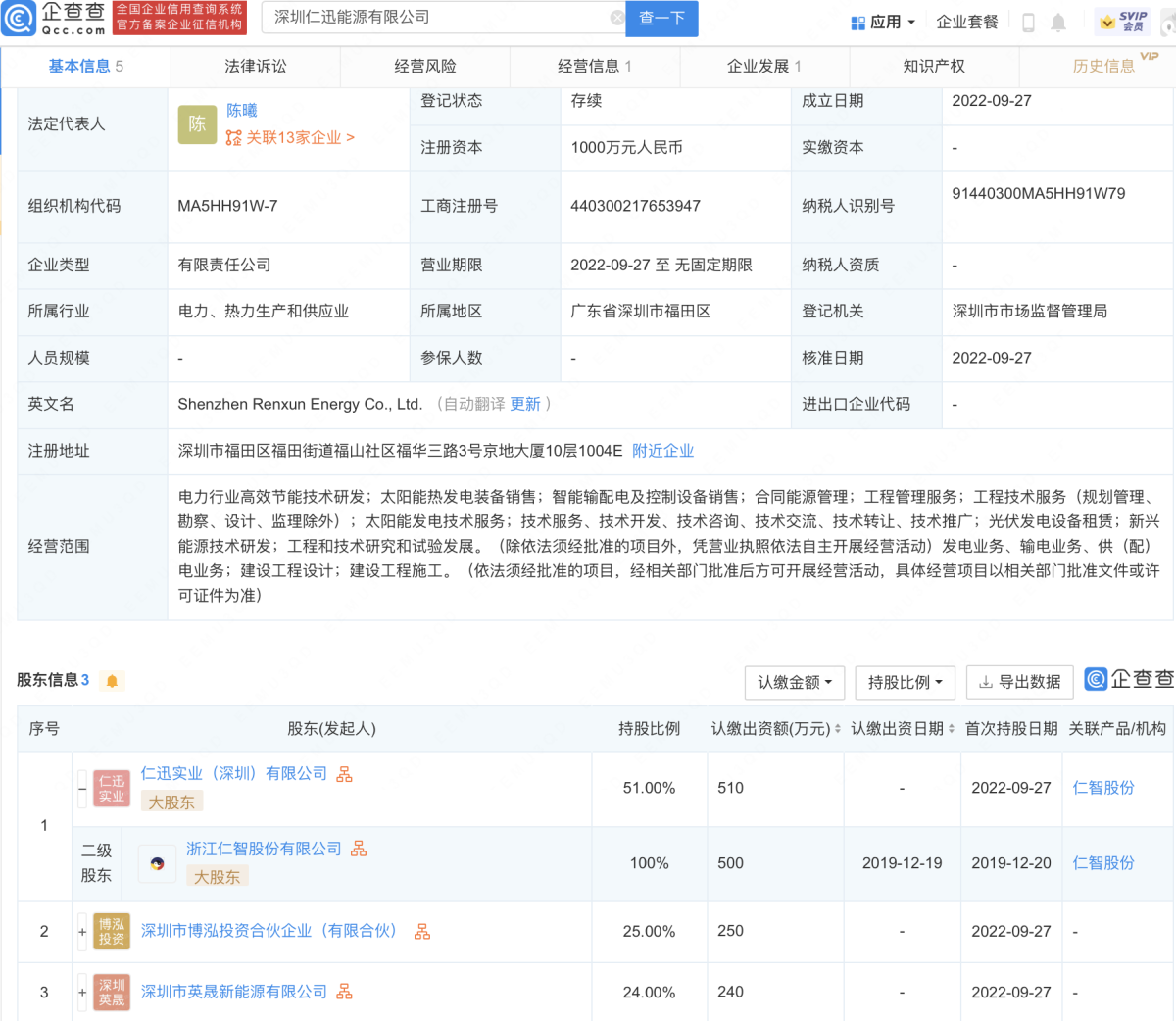Open 仁智股份 link in 二级股东 row
Screen dimensions: 1176x1021
pos(1103,863)
